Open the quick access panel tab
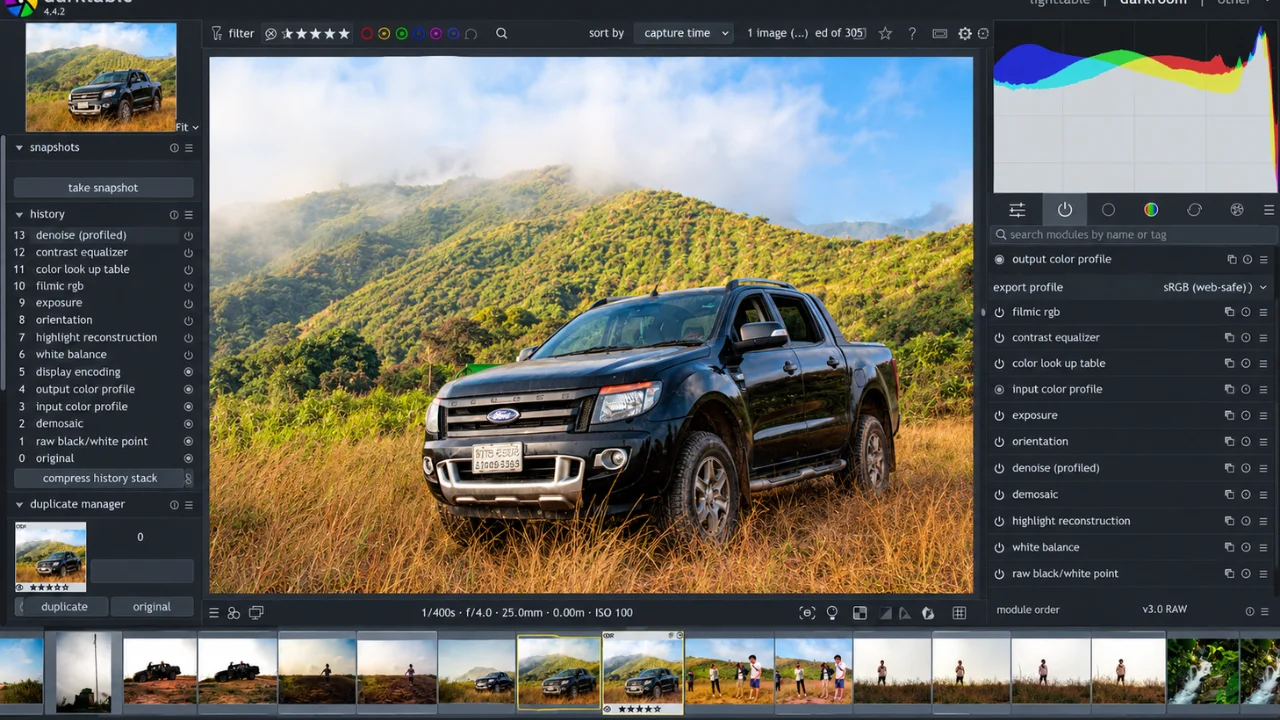 [1017, 210]
